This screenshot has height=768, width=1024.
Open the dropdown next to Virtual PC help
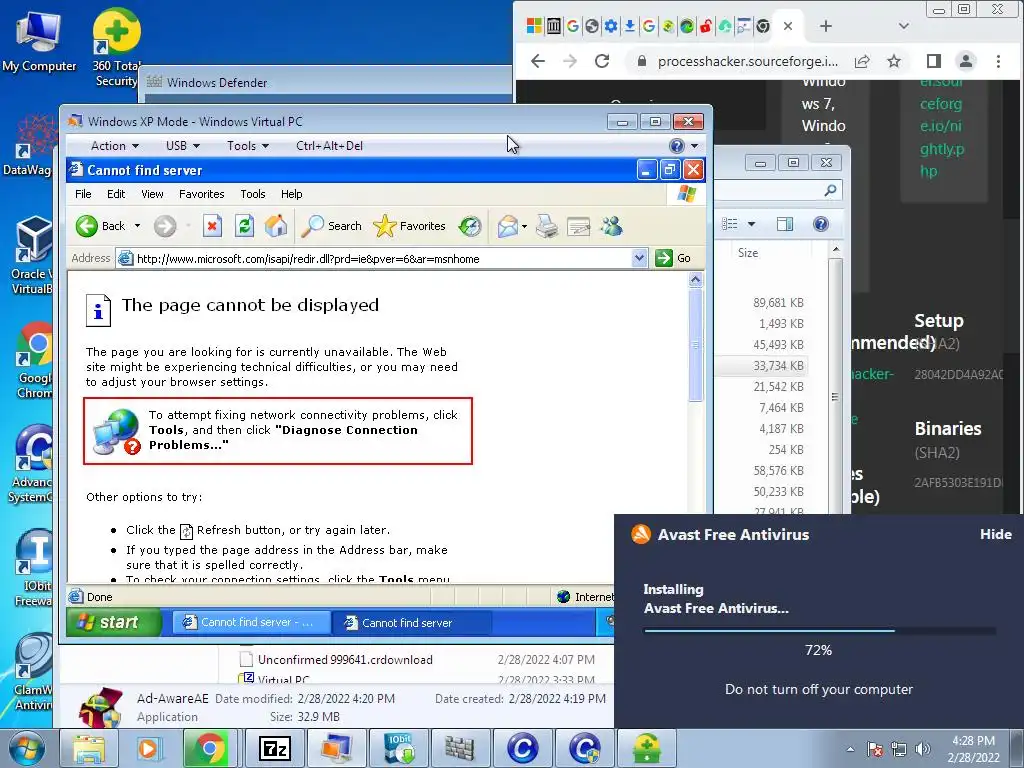695,146
